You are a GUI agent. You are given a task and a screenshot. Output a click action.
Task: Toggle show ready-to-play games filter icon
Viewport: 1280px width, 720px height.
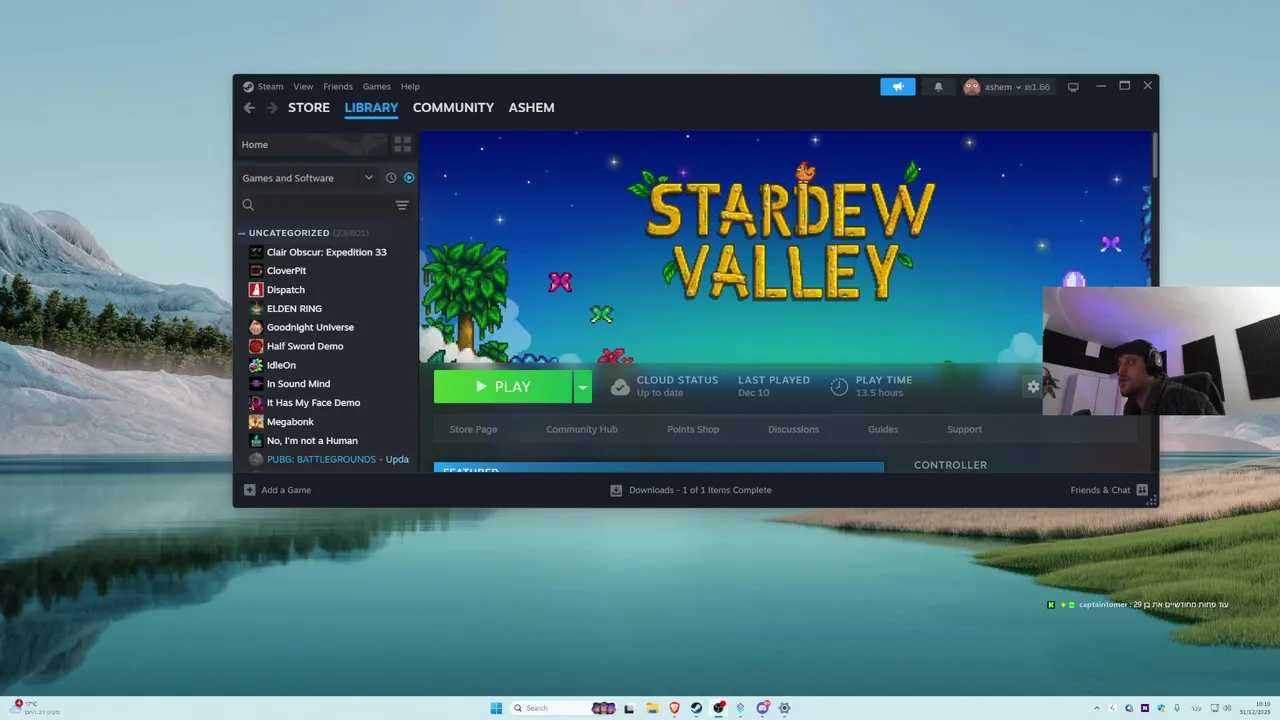409,178
